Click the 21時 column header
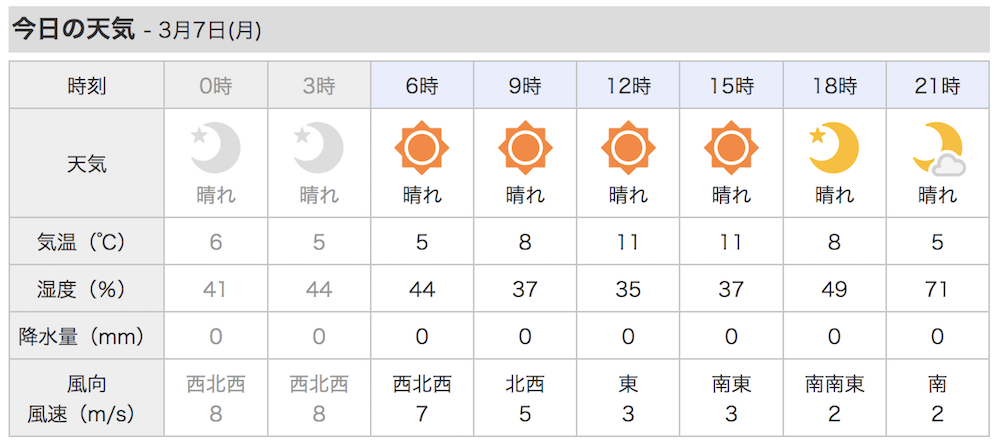Screen dimensions: 1000x444 [x=938, y=85]
